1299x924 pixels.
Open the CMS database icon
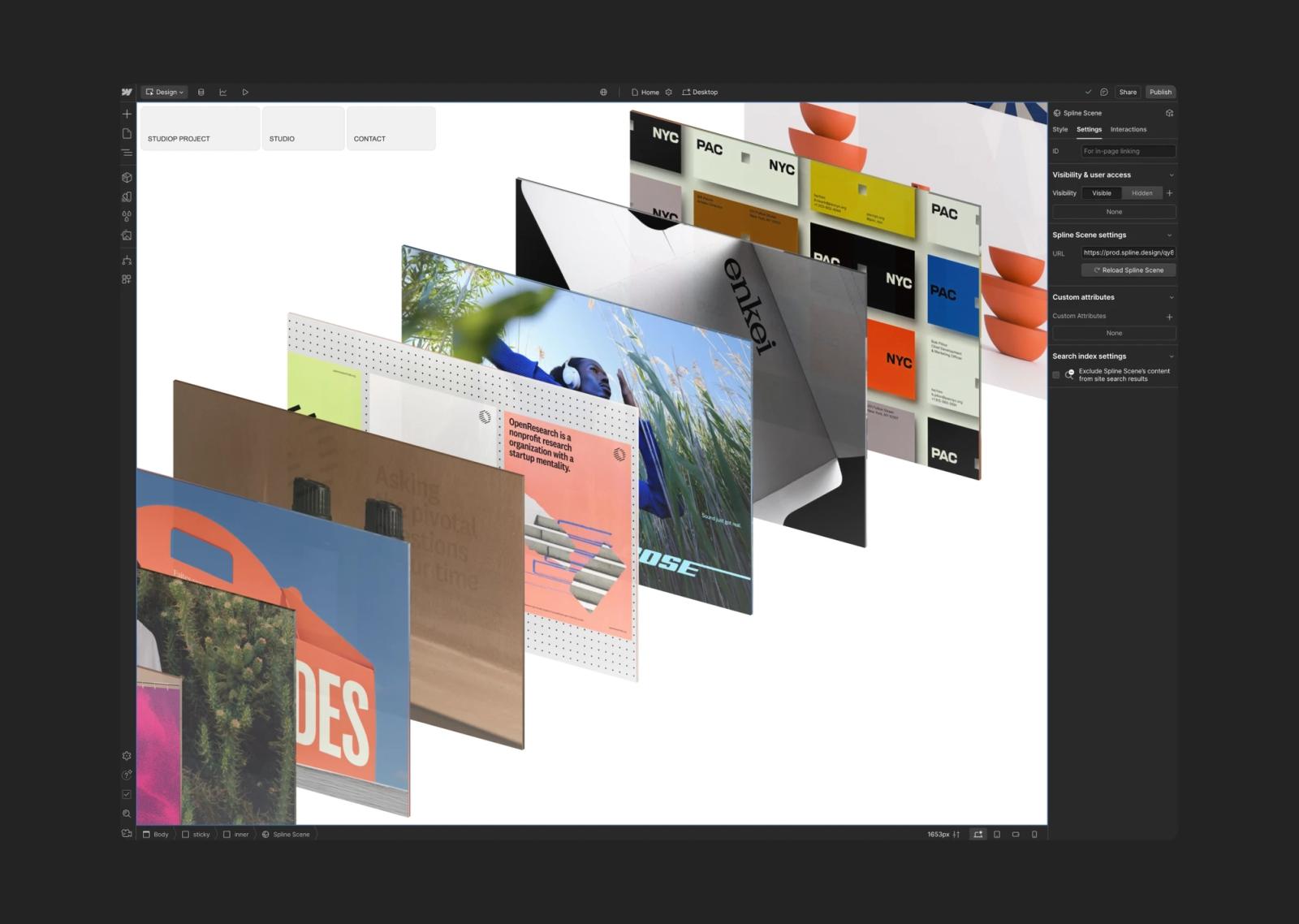pyautogui.click(x=201, y=92)
